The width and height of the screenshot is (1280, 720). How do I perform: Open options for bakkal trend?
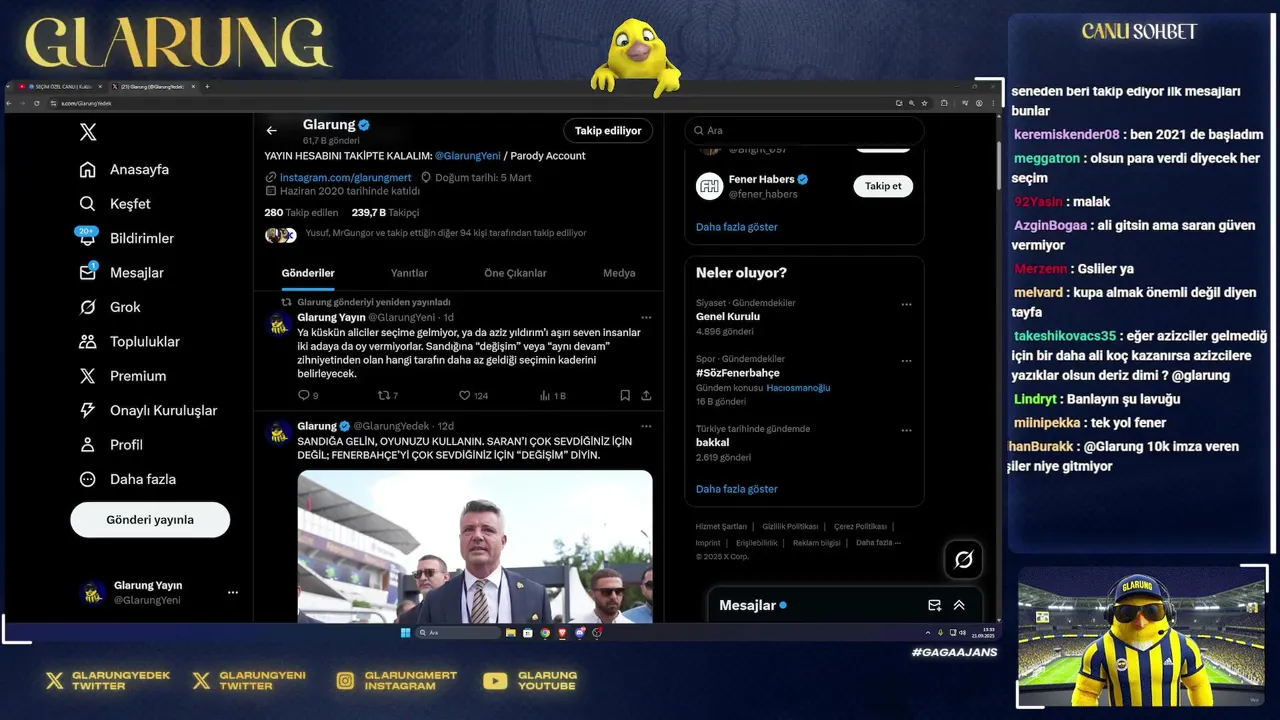pyautogui.click(x=906, y=430)
